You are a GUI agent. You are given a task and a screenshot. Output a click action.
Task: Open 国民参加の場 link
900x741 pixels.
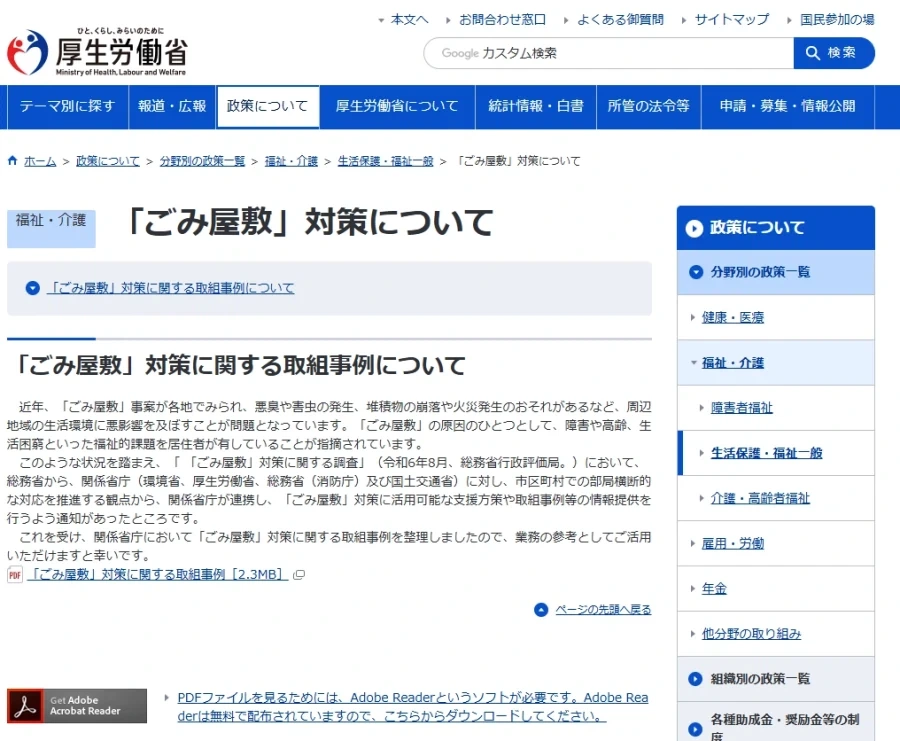pyautogui.click(x=837, y=20)
